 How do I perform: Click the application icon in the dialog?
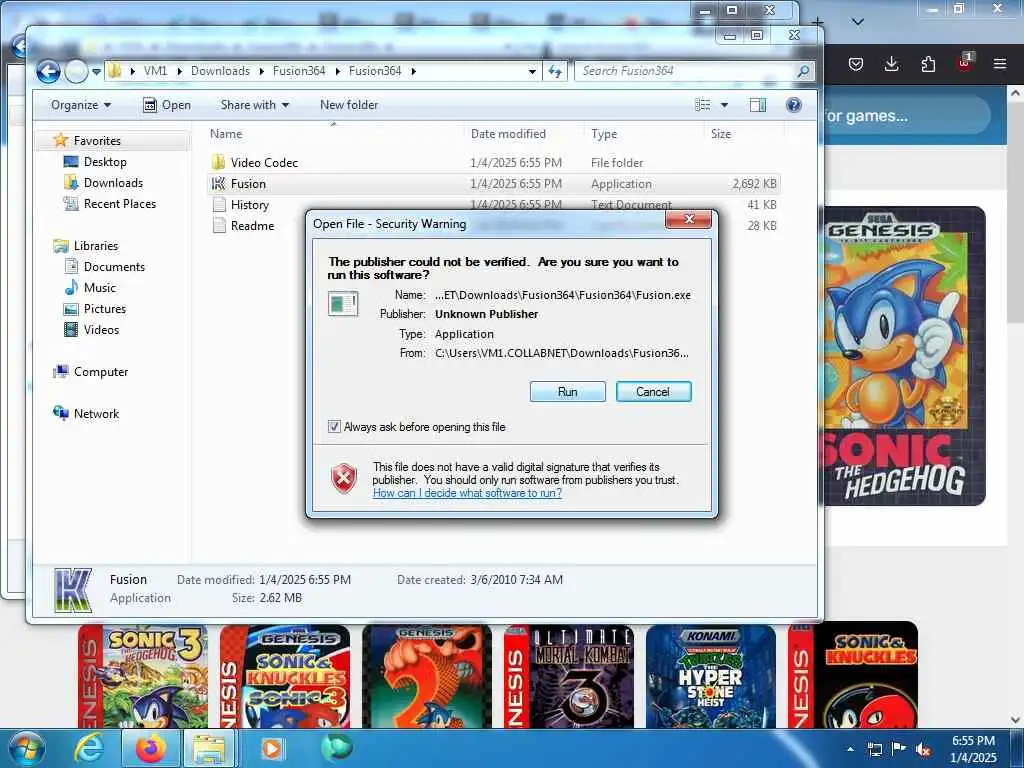(x=343, y=304)
